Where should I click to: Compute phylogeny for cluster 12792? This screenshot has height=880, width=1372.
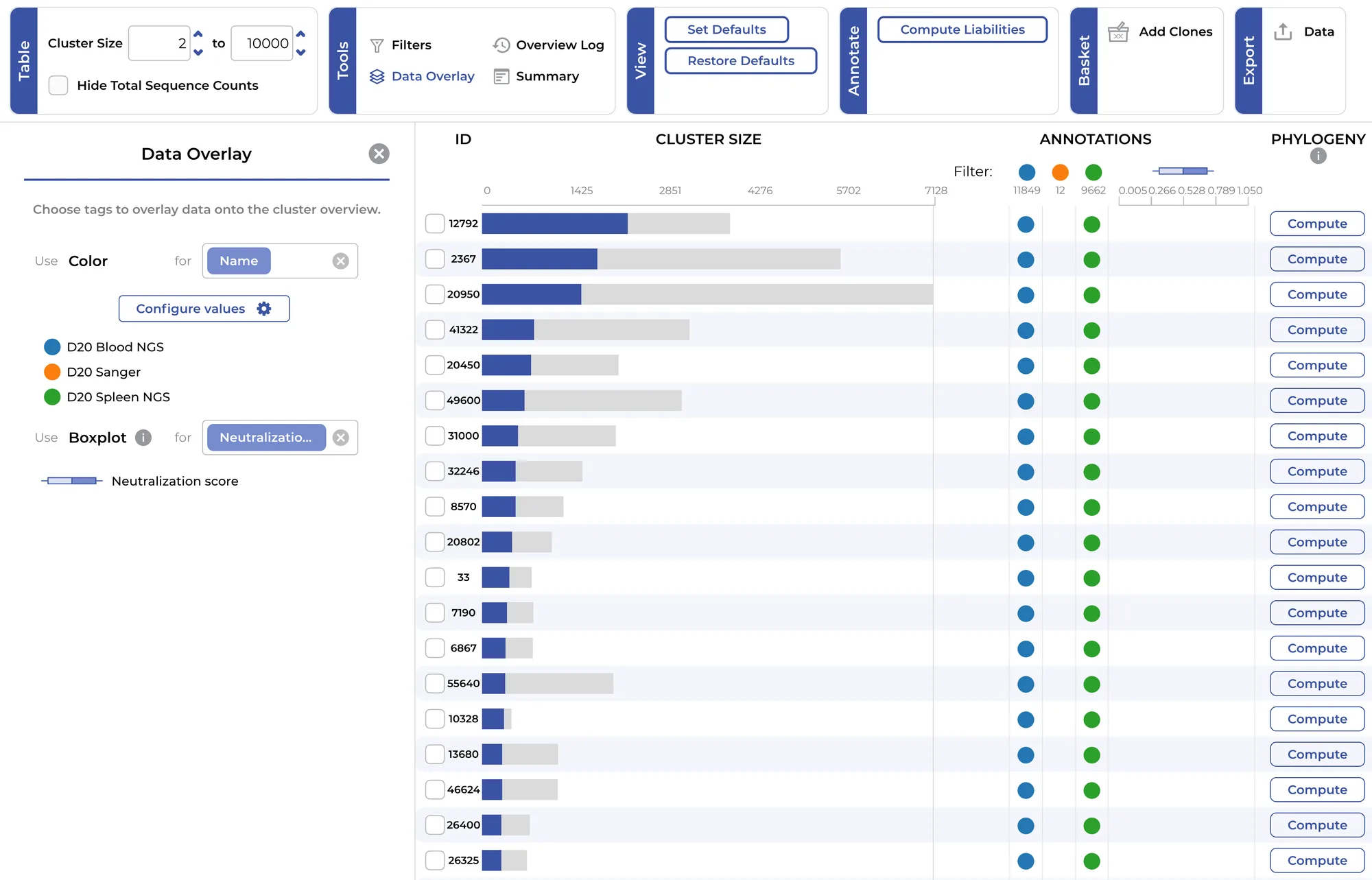point(1317,224)
